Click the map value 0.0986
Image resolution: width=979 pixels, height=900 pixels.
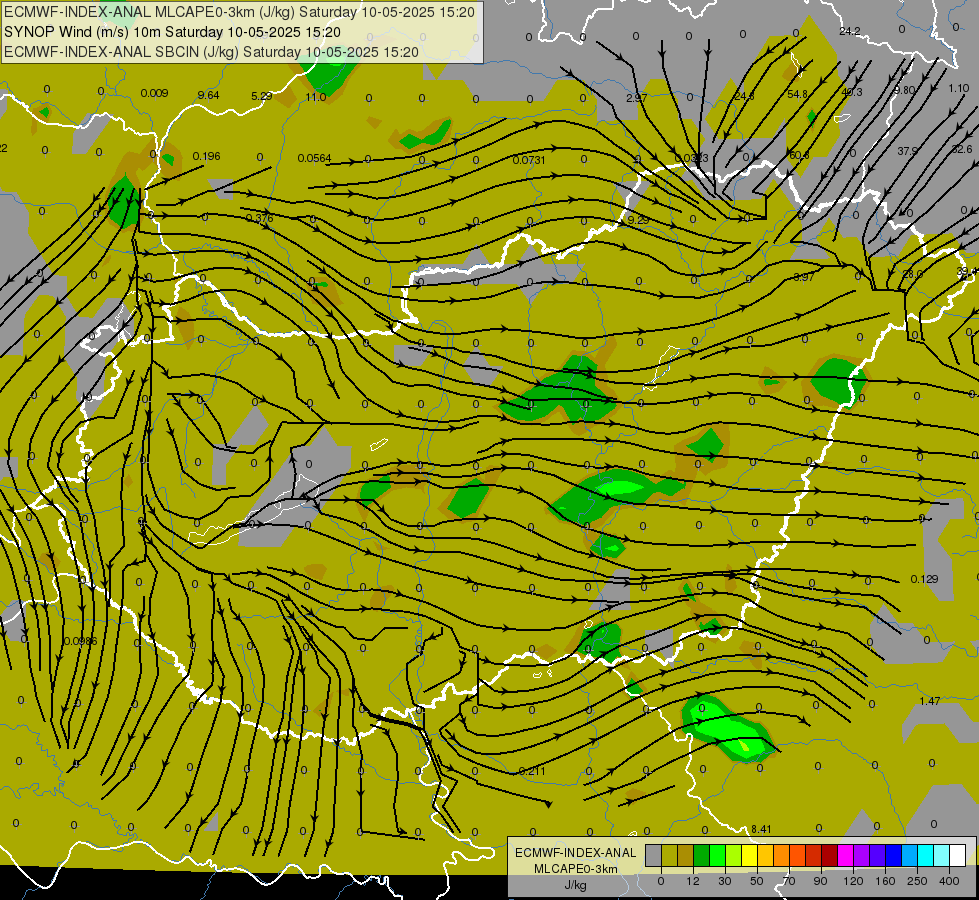tap(81, 641)
